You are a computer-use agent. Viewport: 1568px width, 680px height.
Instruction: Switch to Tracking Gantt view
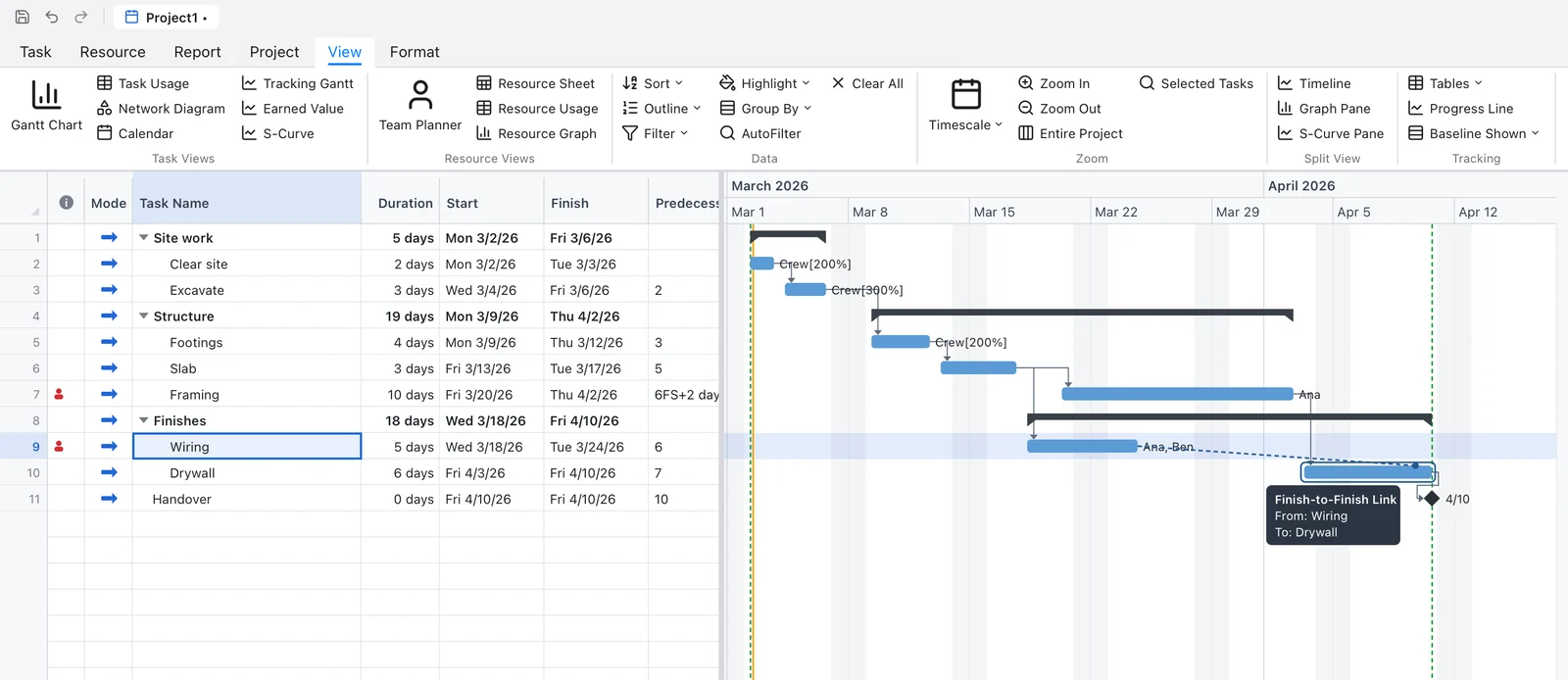[298, 83]
